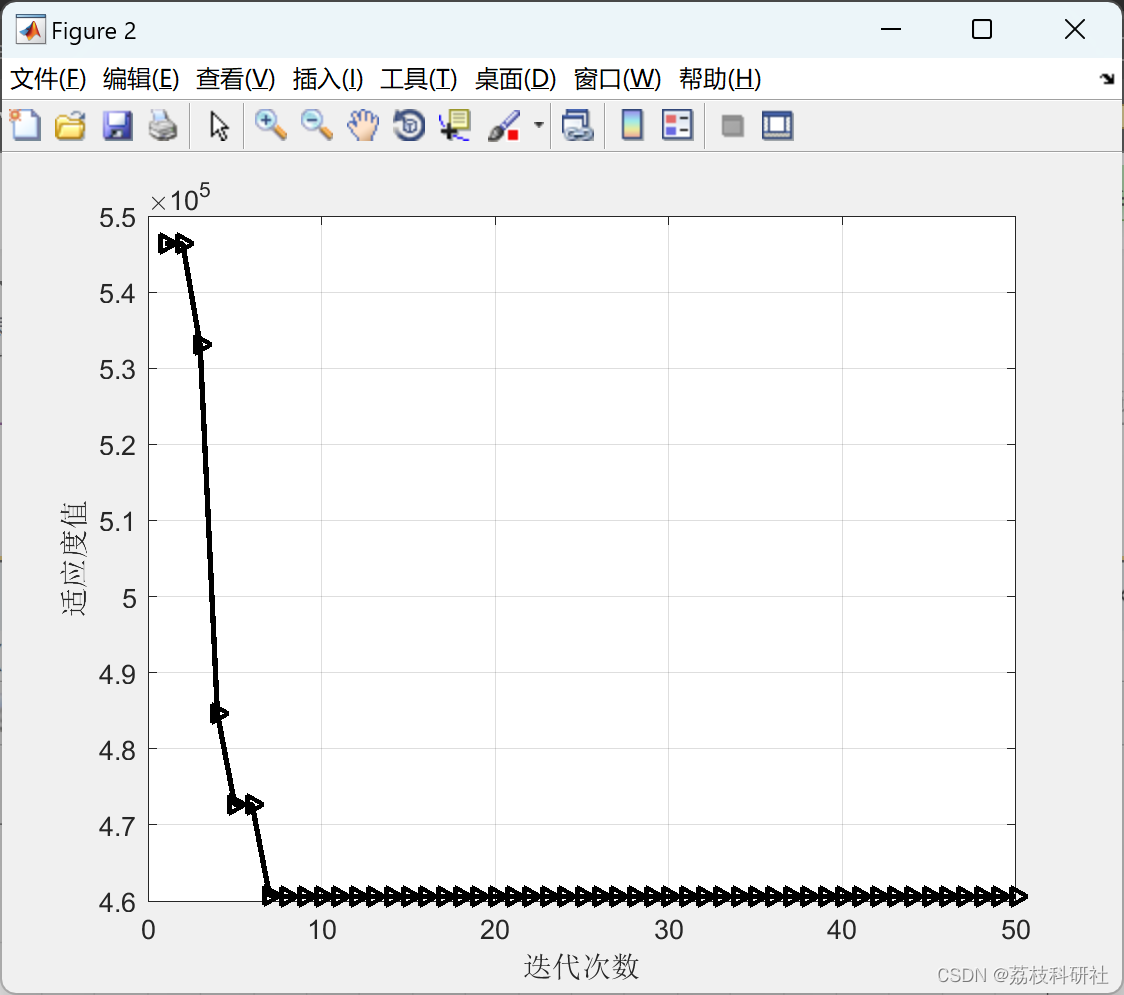The width and height of the screenshot is (1124, 995).
Task: Activate the Zoom Out magnifier
Action: (317, 125)
